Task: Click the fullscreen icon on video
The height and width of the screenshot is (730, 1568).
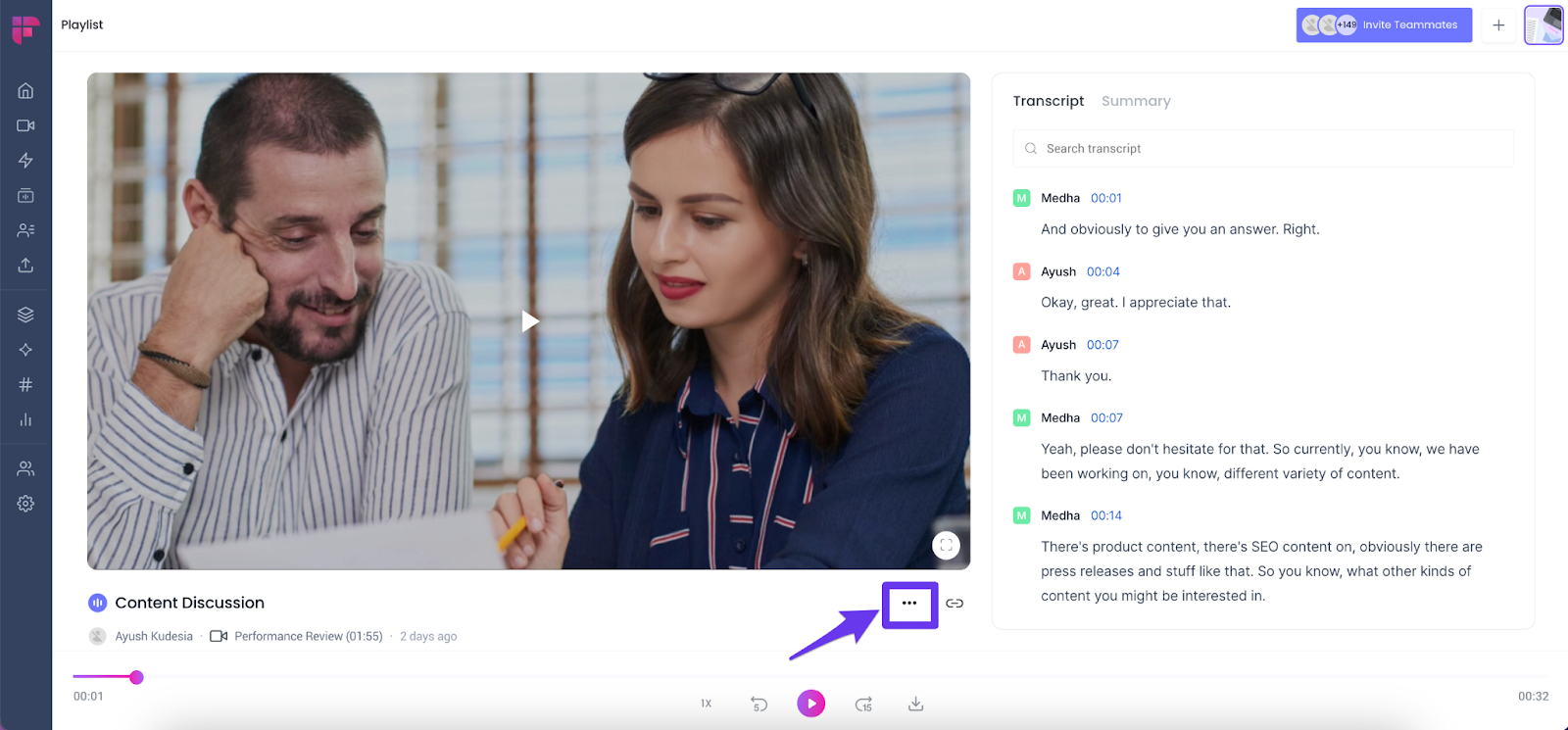Action: pos(946,546)
